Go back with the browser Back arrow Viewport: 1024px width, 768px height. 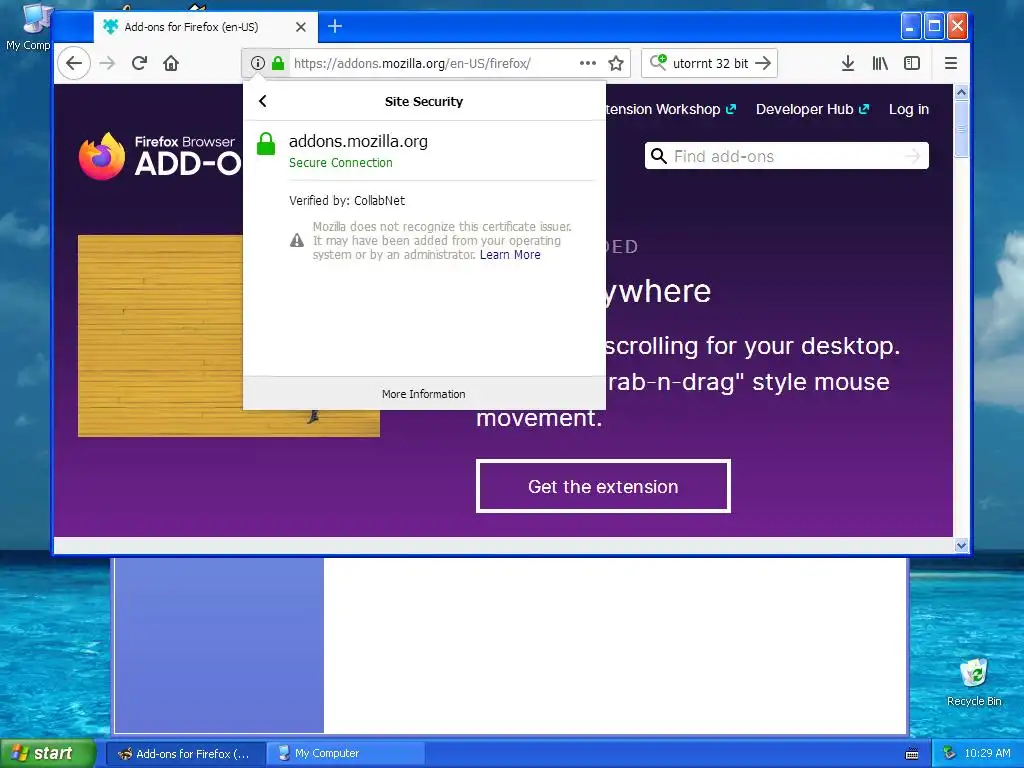(x=74, y=63)
